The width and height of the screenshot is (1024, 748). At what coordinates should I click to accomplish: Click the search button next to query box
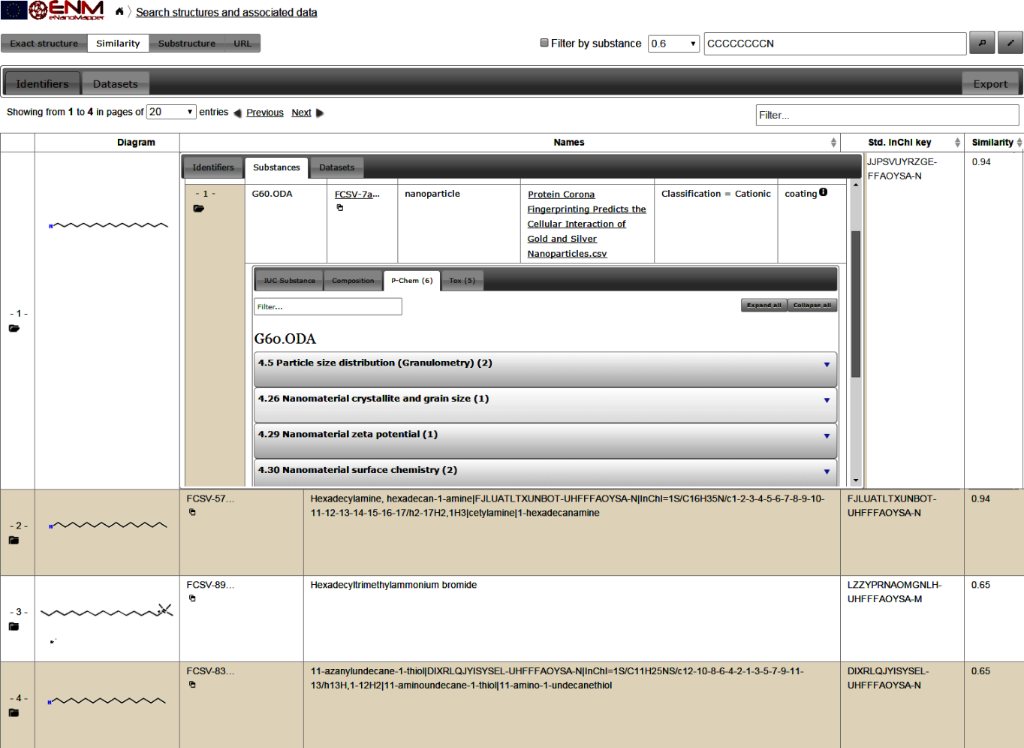981,43
